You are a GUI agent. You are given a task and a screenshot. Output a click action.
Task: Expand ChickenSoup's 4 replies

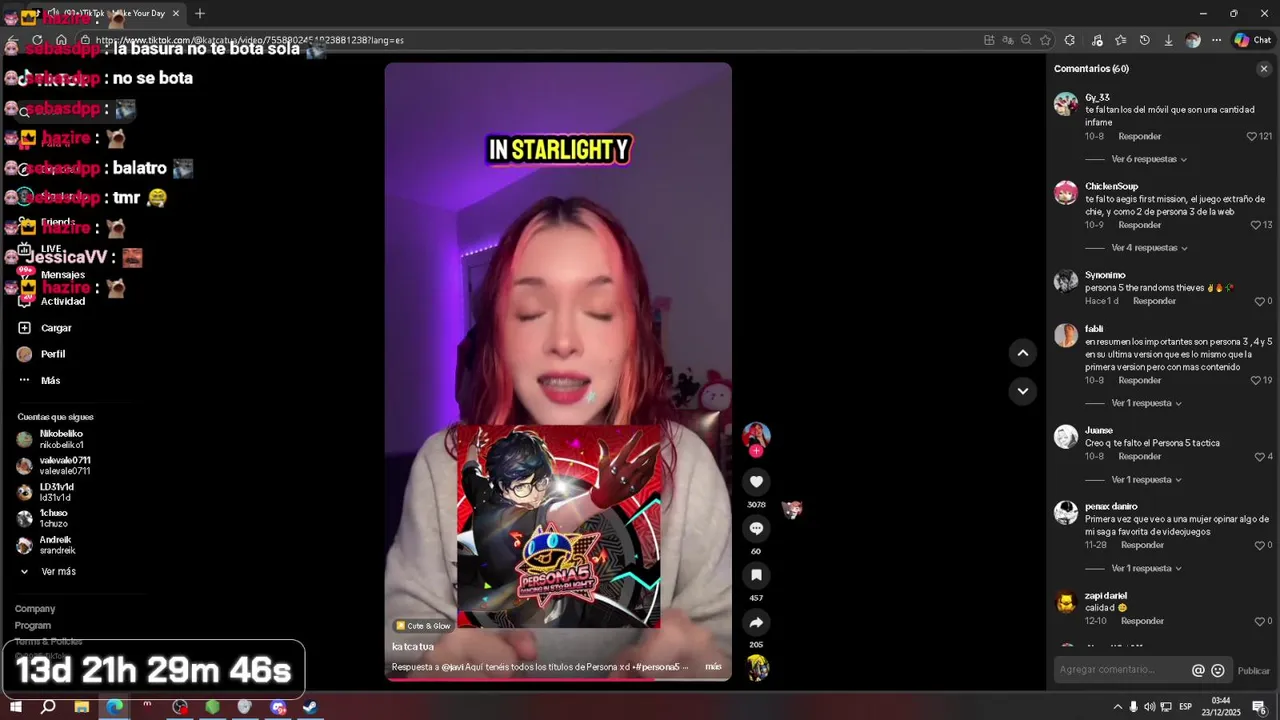point(1149,248)
